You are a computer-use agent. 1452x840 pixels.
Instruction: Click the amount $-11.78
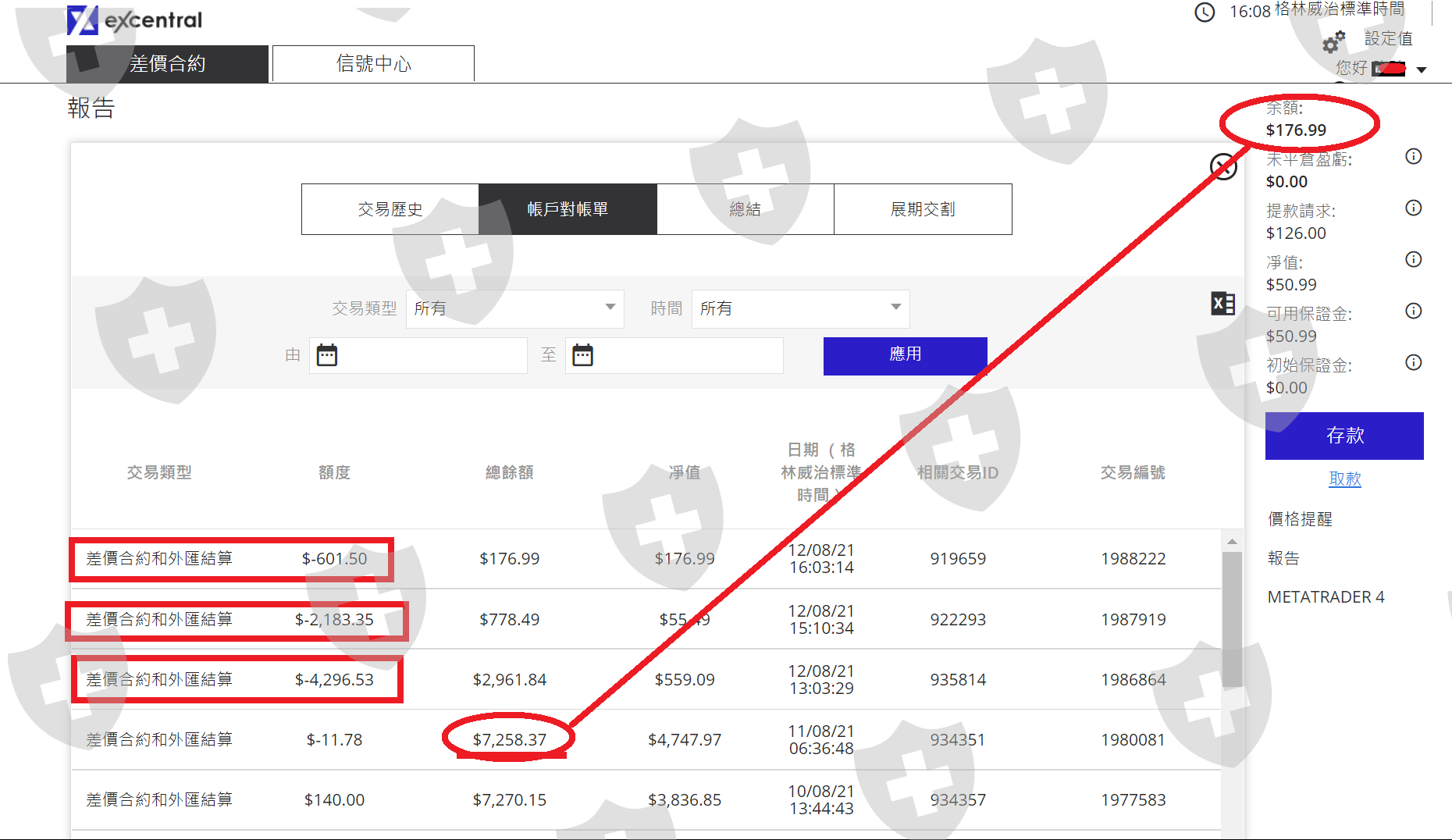click(334, 740)
